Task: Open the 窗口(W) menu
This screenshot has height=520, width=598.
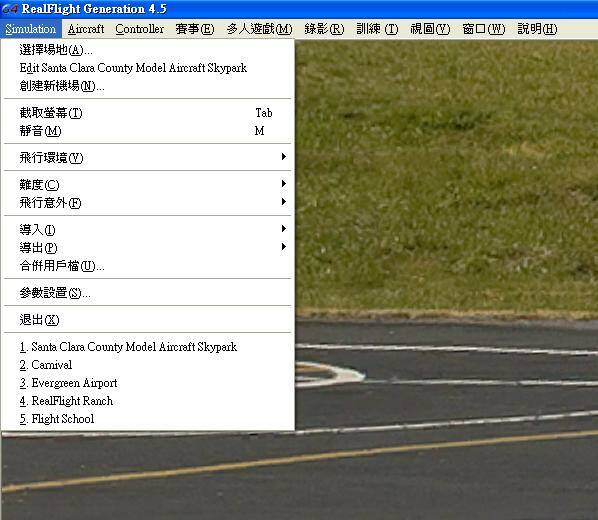Action: [x=484, y=29]
